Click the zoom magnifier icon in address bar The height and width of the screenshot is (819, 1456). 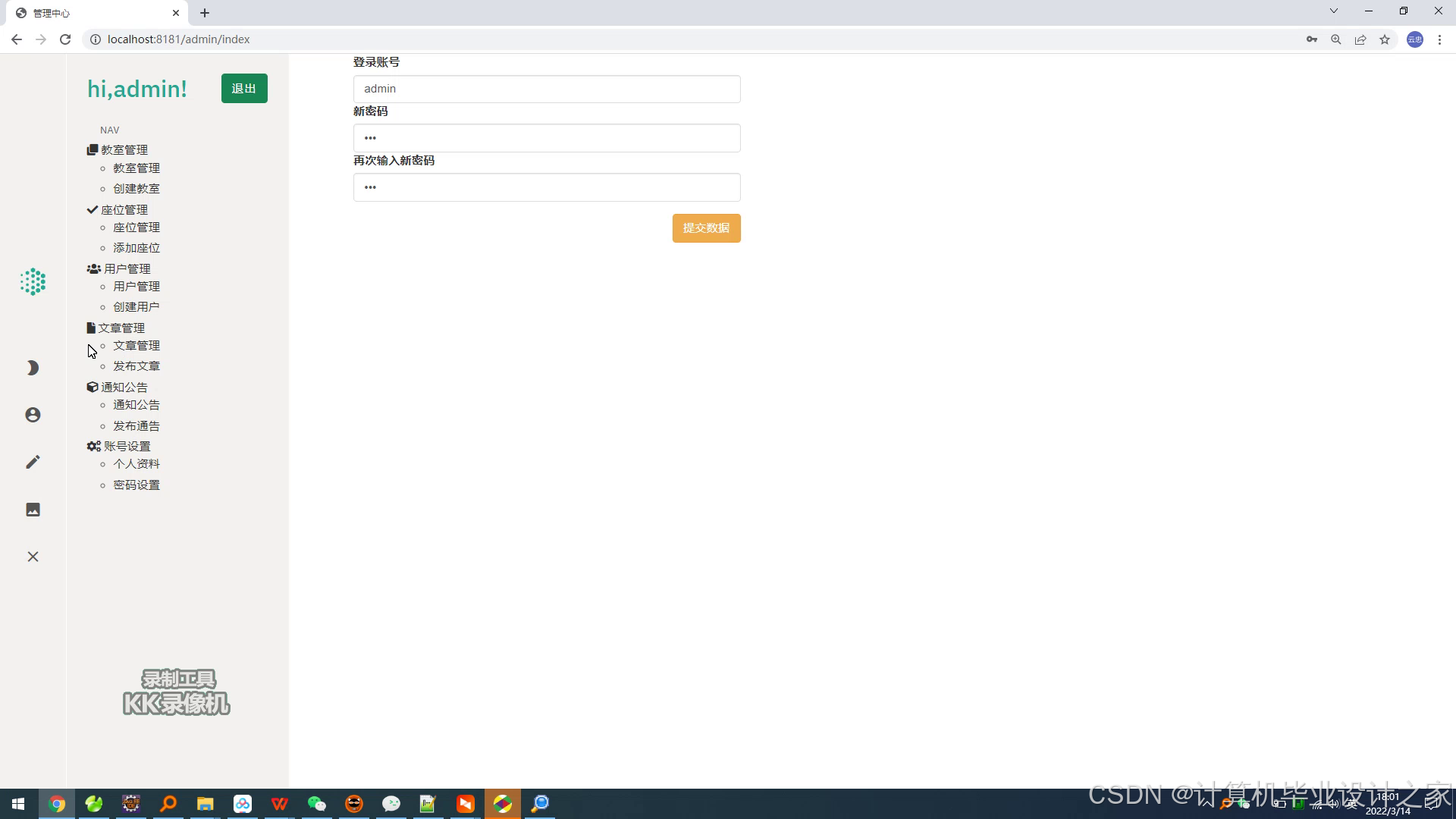pos(1336,39)
